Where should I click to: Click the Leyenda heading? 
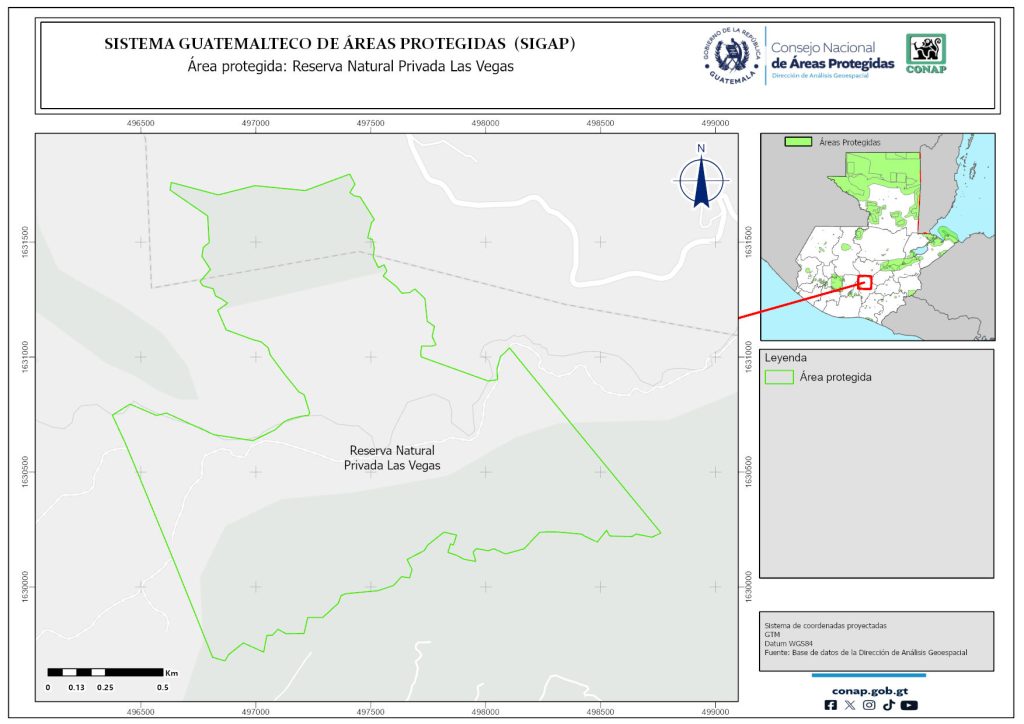[786, 357]
